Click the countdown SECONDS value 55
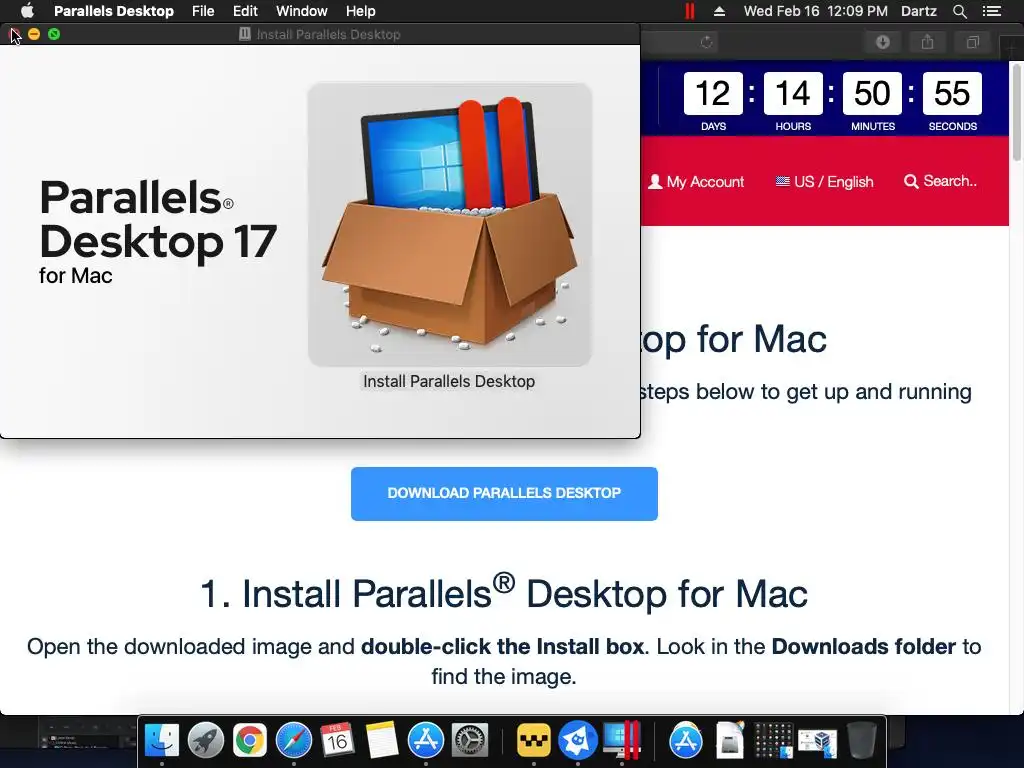Viewport: 1024px width, 768px height. [952, 93]
